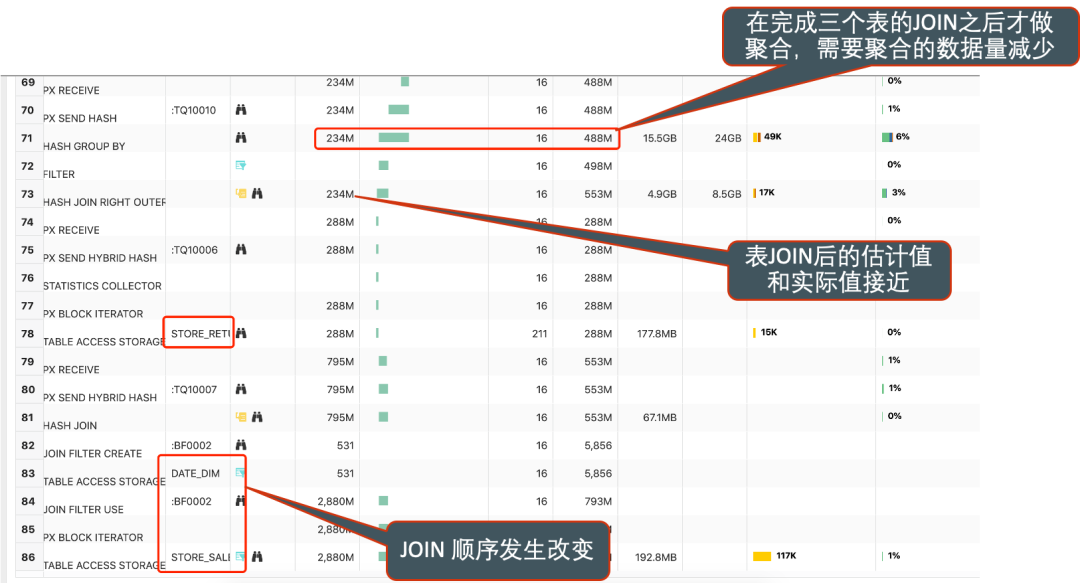This screenshot has width=1080, height=583.
Task: Click binoculars icon in JOIN FILTER USE row
Action: coord(241,501)
